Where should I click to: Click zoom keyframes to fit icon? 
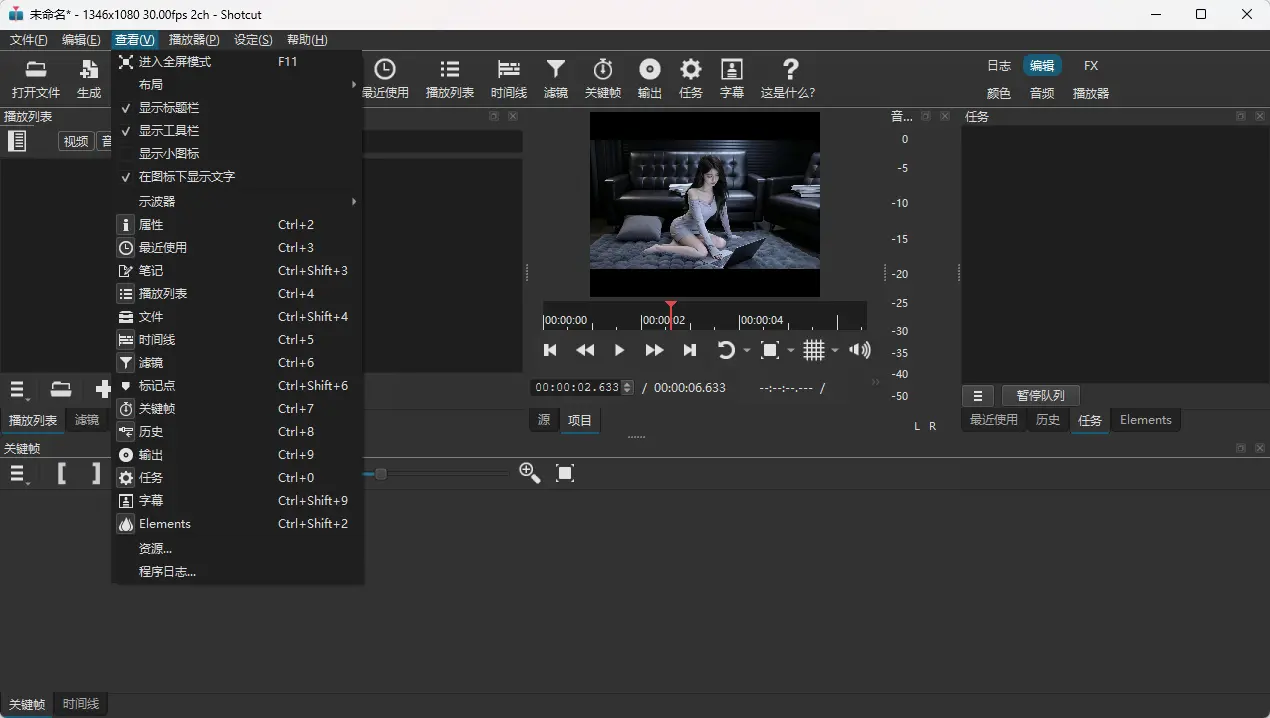tap(565, 473)
